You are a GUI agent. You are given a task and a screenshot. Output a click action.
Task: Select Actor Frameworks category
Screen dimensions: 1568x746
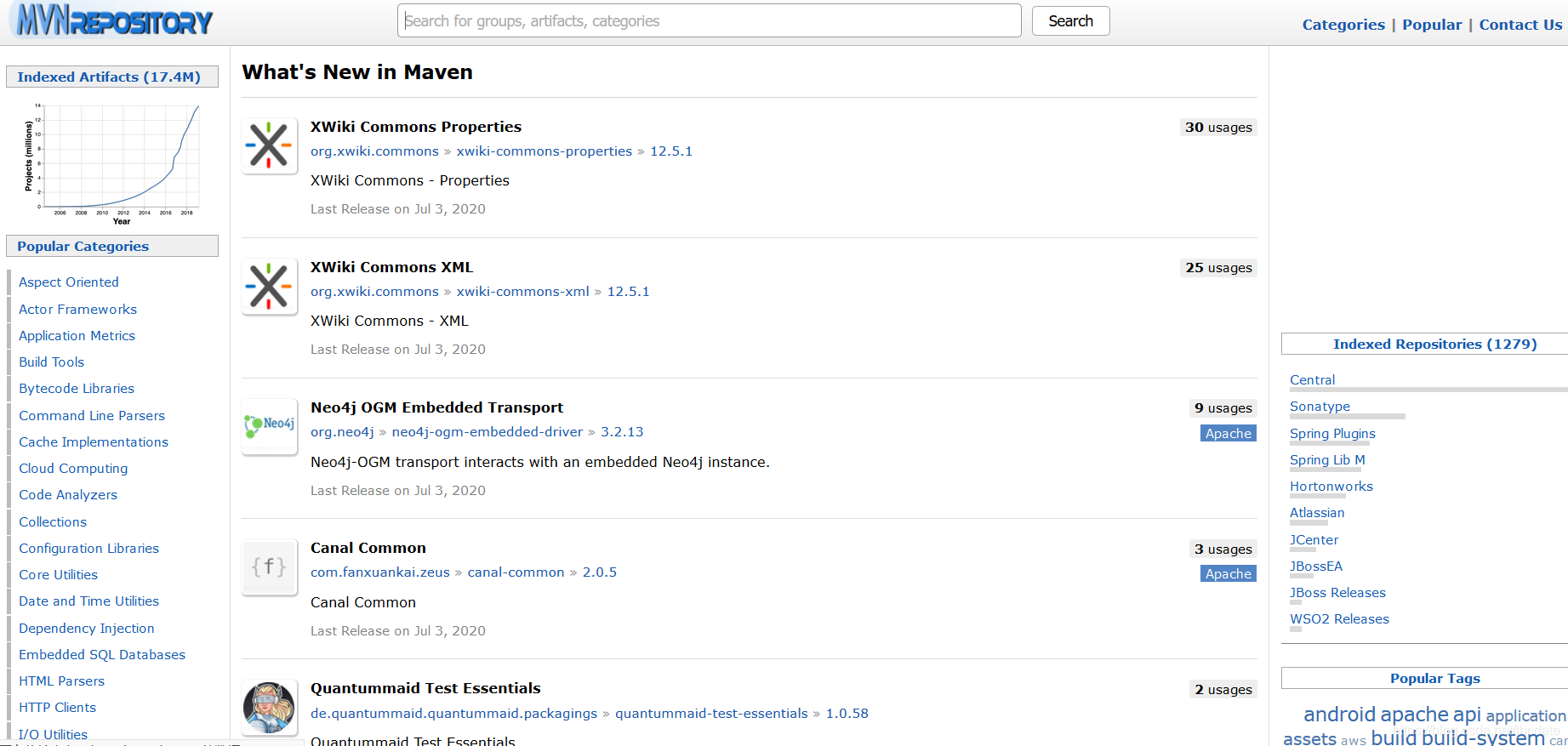tap(77, 309)
